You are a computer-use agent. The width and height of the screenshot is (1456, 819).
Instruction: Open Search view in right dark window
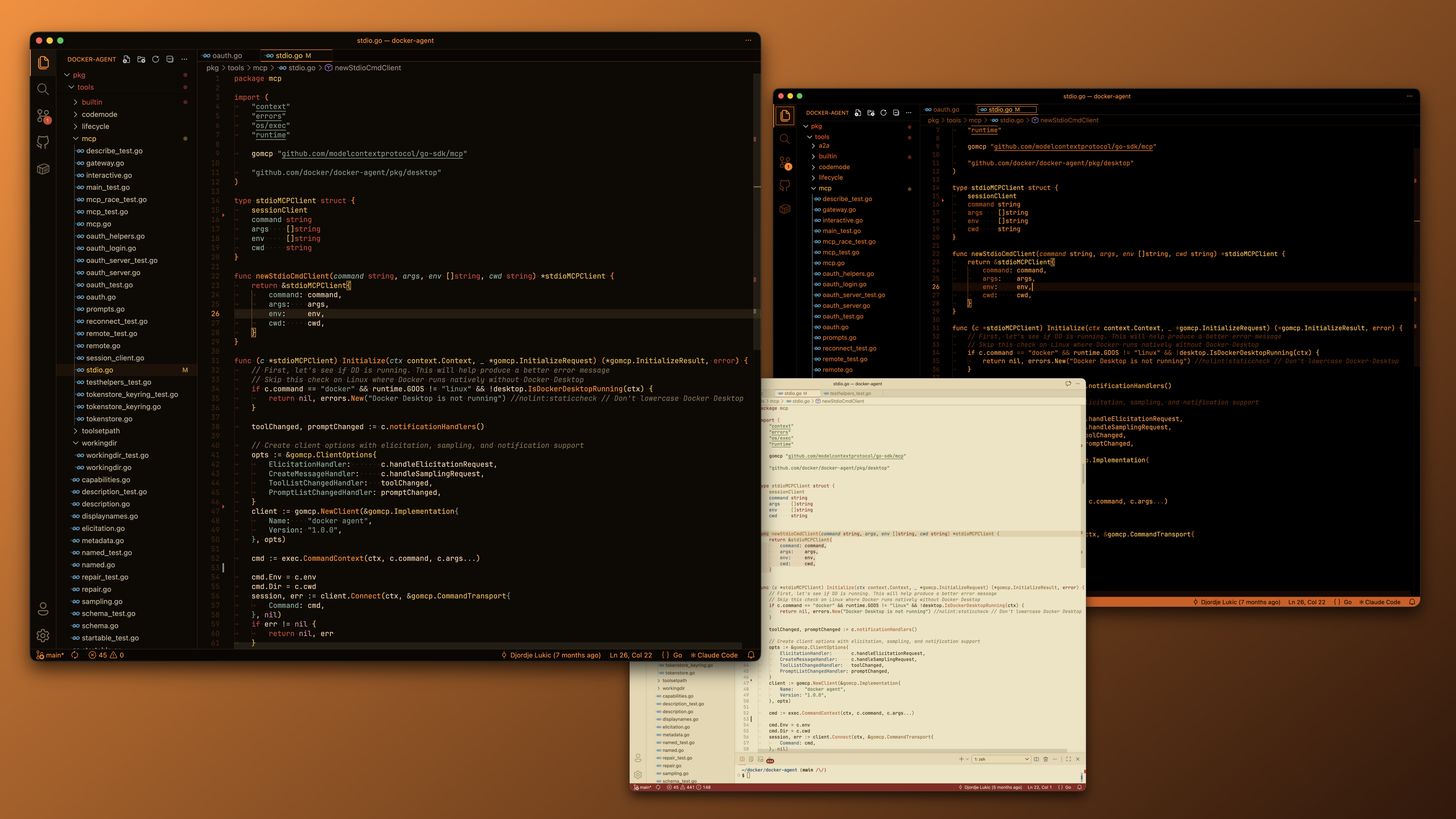pyautogui.click(x=785, y=139)
